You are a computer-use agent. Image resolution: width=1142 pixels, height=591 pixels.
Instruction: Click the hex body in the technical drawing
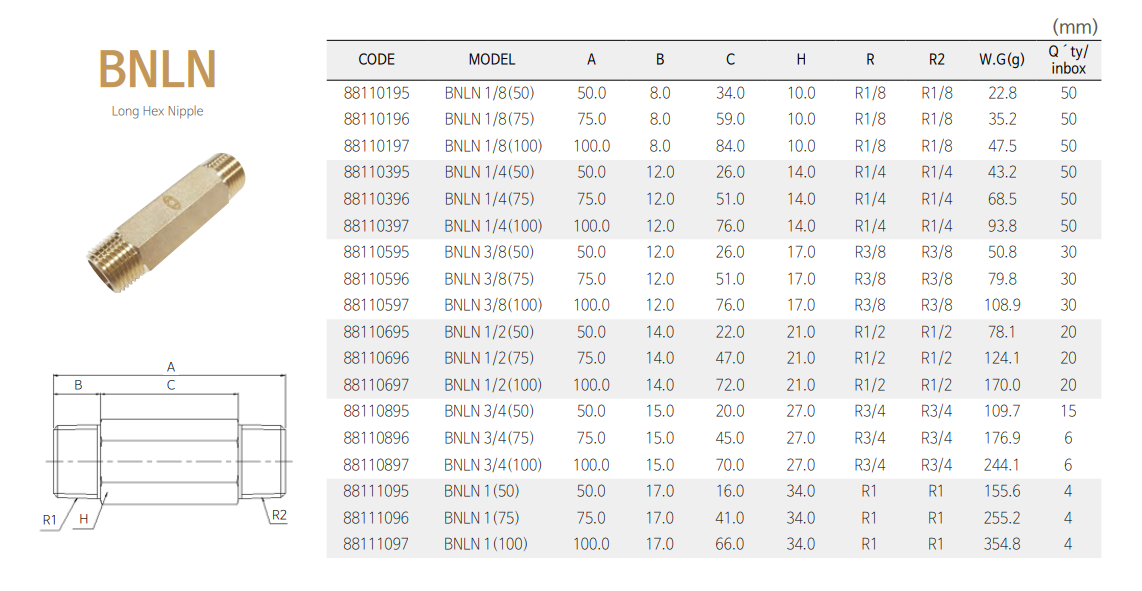pyautogui.click(x=170, y=462)
